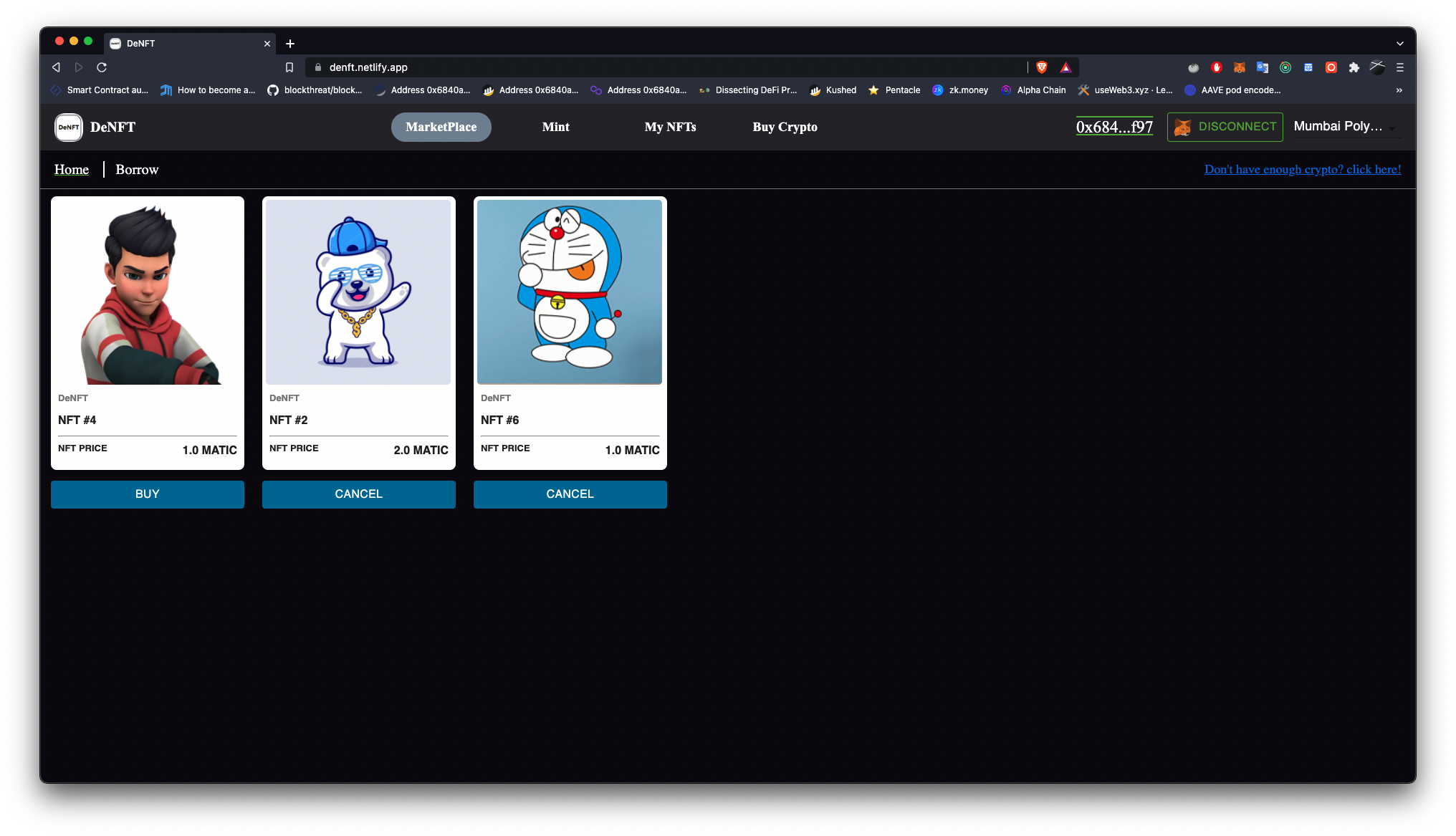Click the Brave Shields lion icon
The width and height of the screenshot is (1456, 836).
point(1042,67)
